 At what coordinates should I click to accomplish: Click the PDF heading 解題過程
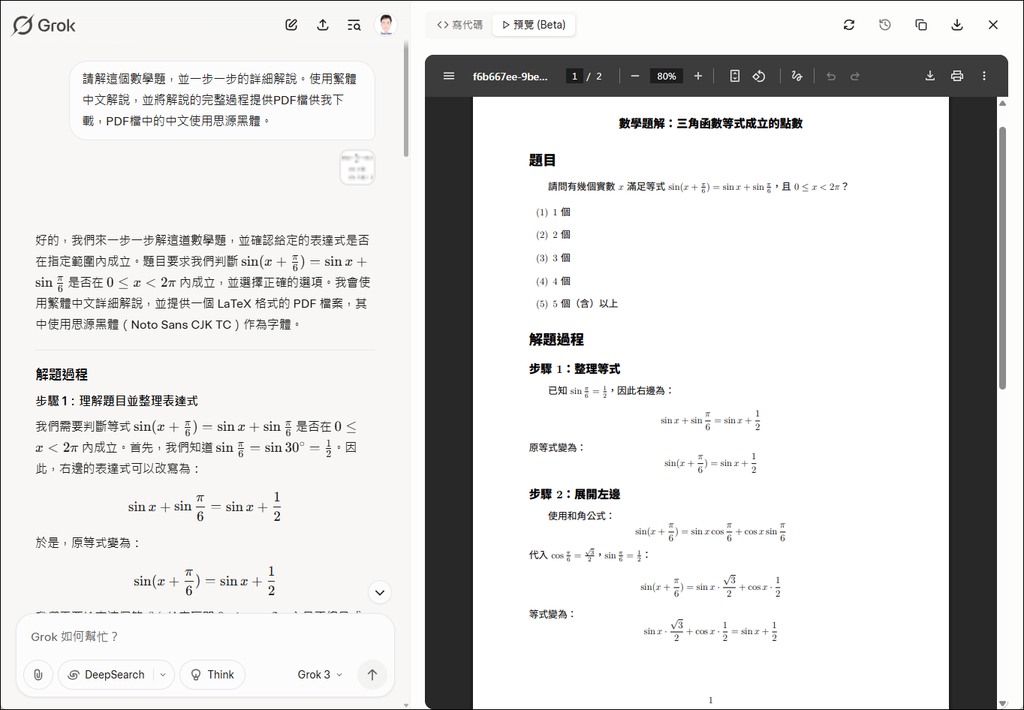556,340
